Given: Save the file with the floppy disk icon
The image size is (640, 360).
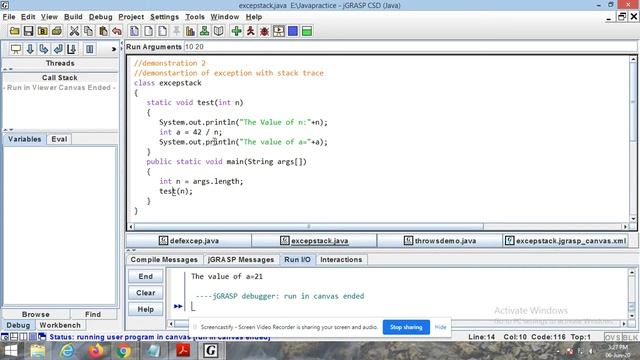Looking at the screenshot, I should [29, 31].
